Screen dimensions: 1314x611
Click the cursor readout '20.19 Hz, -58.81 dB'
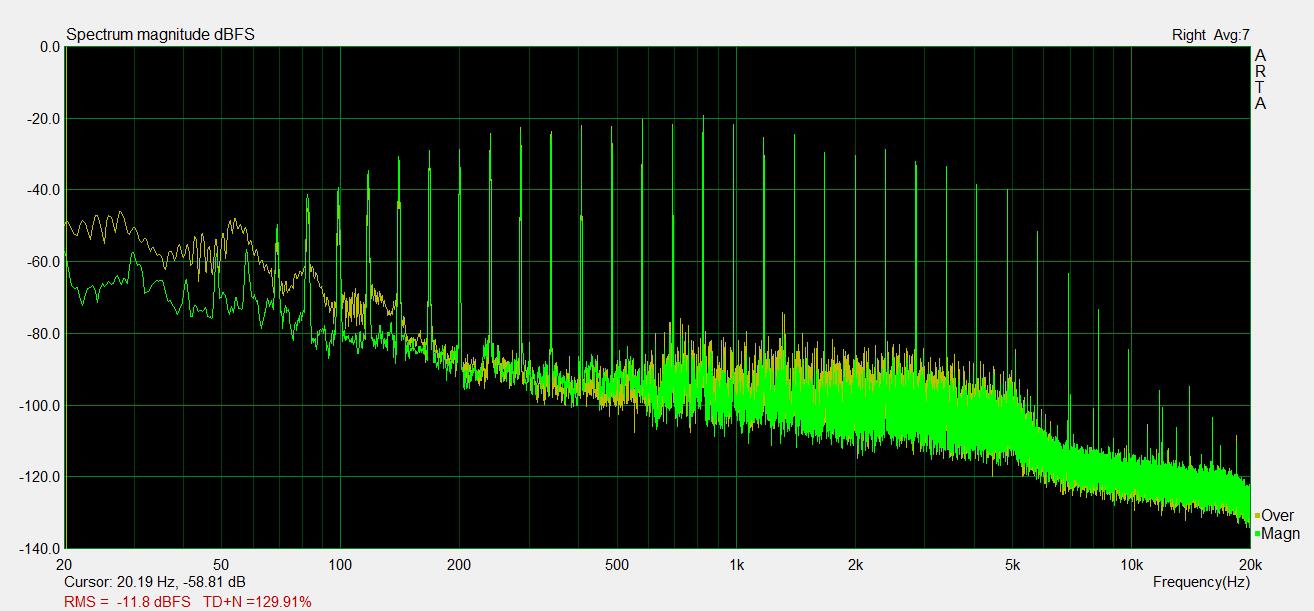179,581
